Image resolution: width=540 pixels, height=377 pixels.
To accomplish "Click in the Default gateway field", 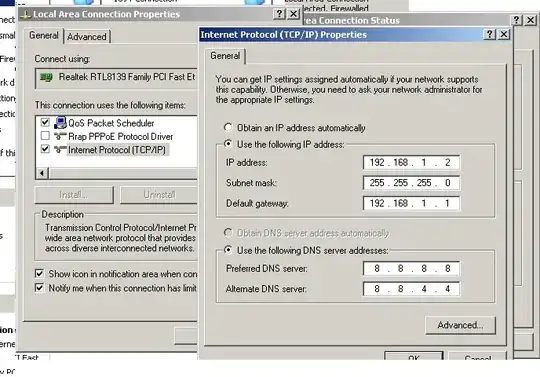I will (x=411, y=203).
